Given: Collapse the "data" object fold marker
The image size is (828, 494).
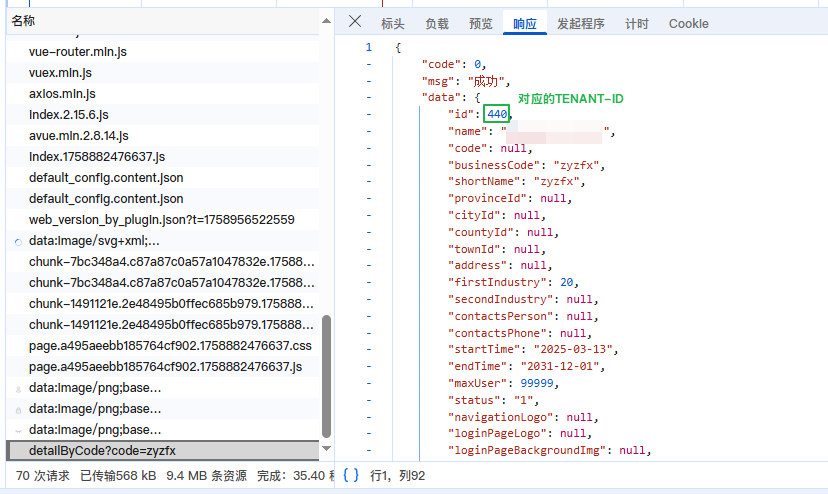Looking at the screenshot, I should click(x=369, y=98).
